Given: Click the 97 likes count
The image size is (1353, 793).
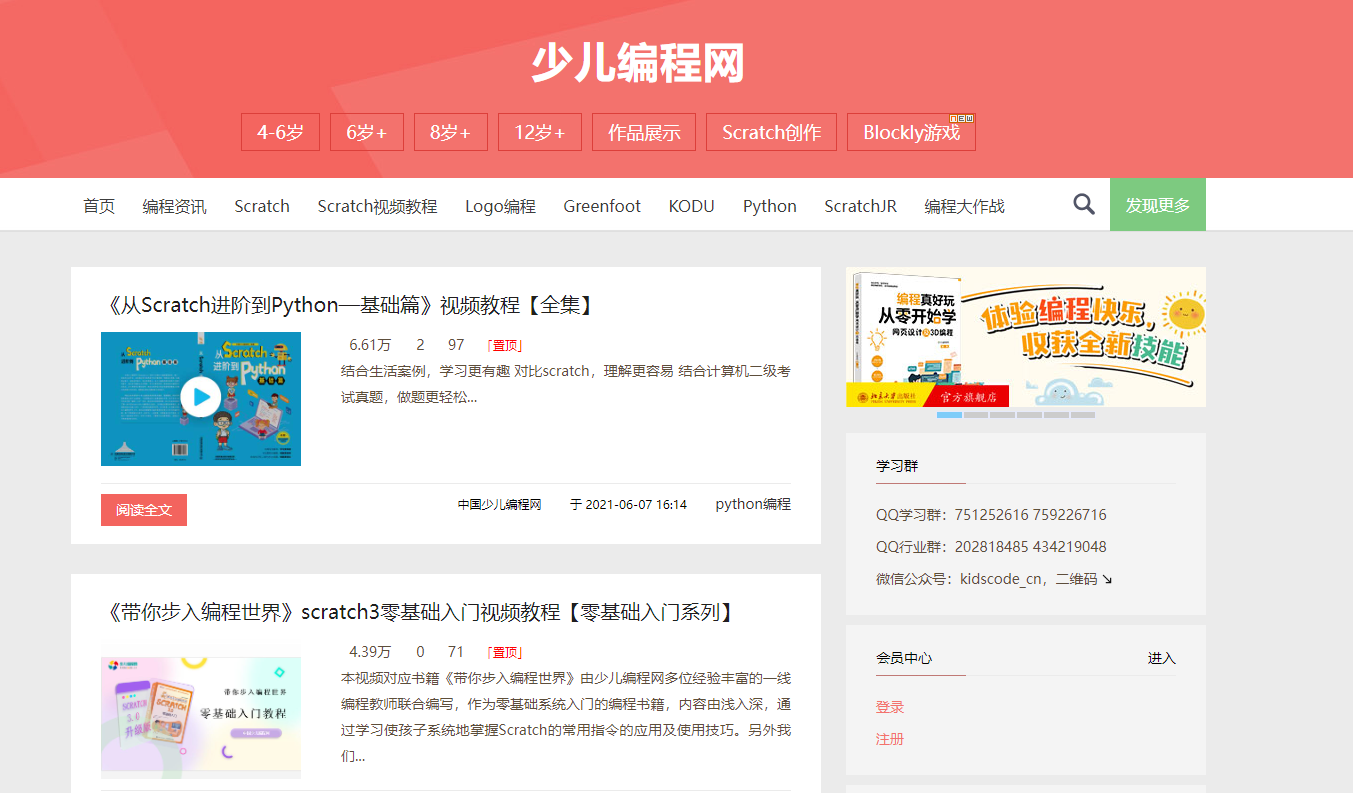Looking at the screenshot, I should (x=456, y=345).
